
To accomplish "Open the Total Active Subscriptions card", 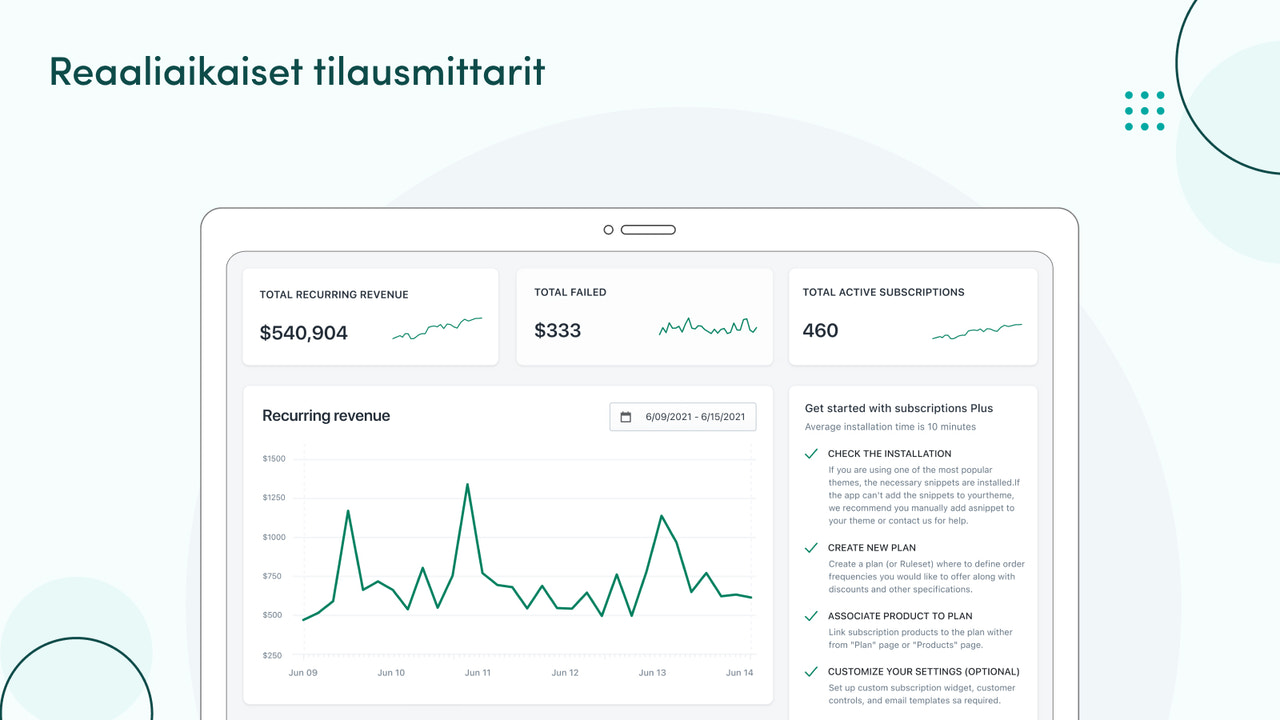I will 913,316.
